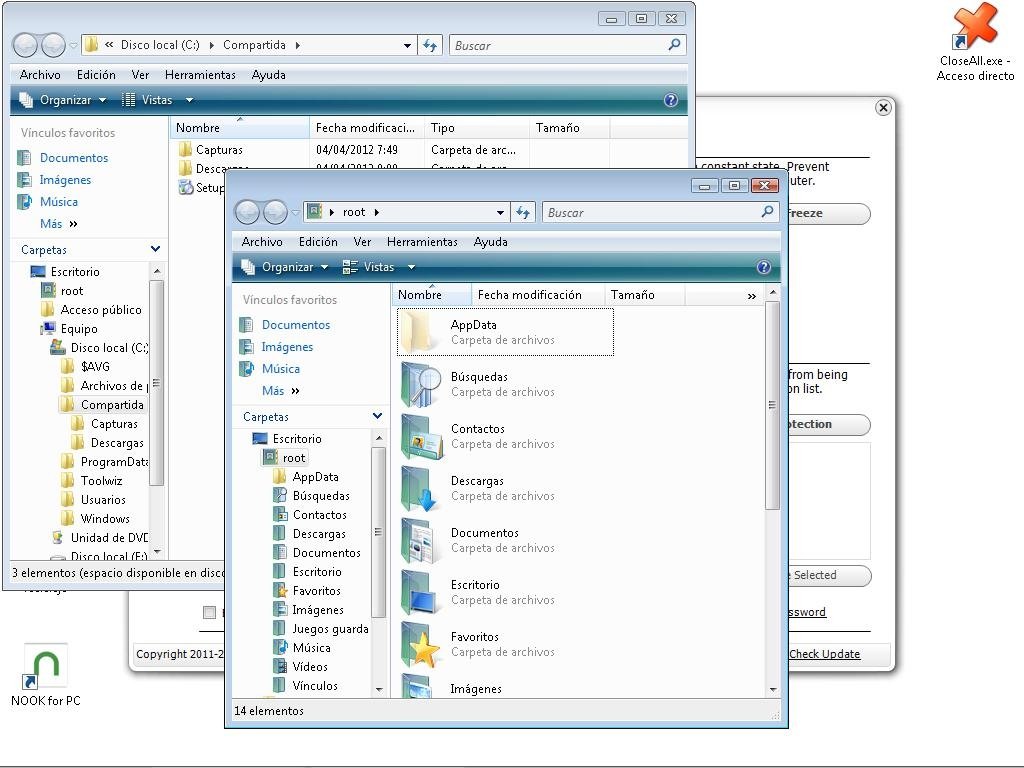The width and height of the screenshot is (1024, 768).
Task: Open the CloseAll.exe desktop shortcut
Action: 975,42
